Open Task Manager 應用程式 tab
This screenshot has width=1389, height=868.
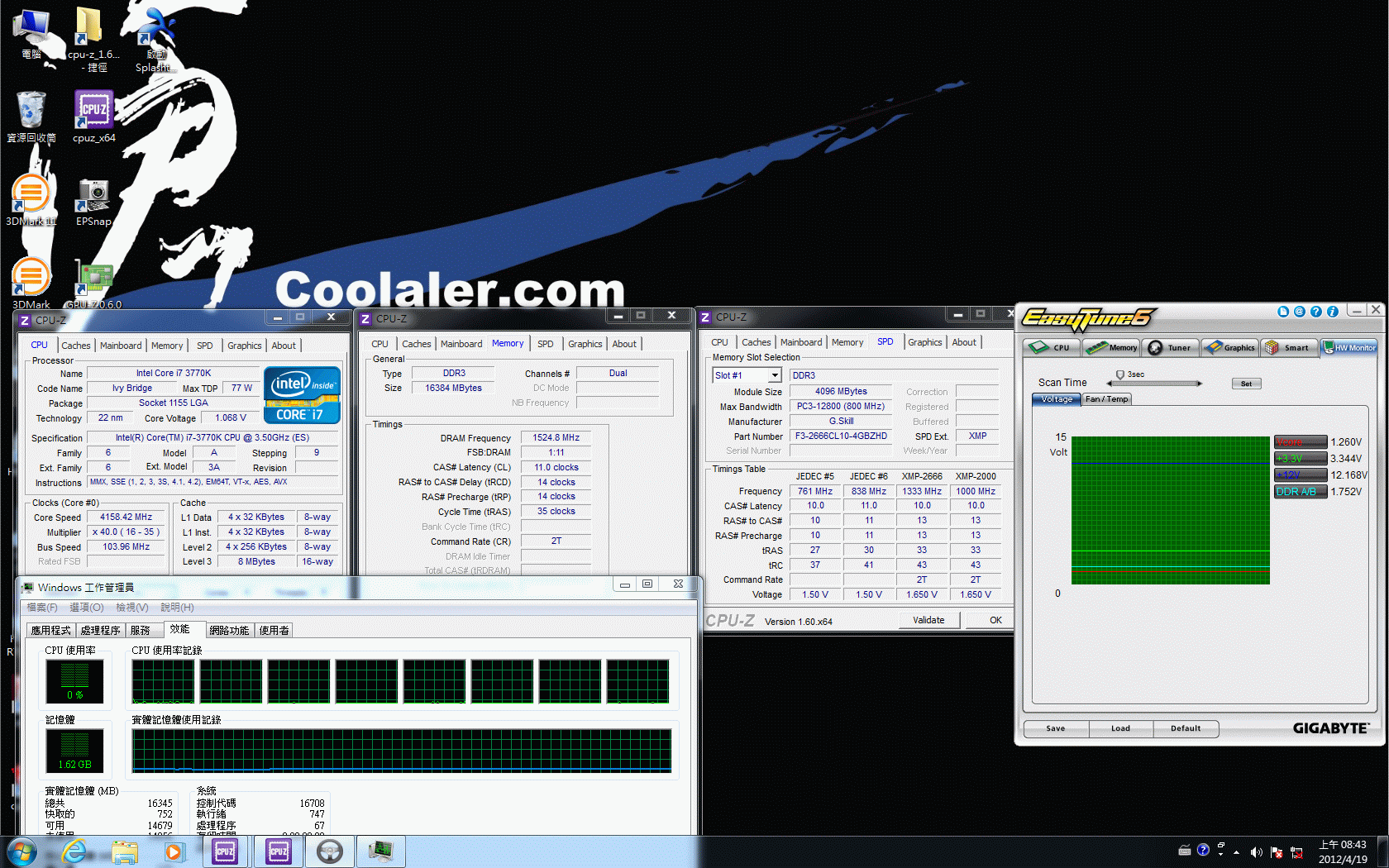(50, 631)
